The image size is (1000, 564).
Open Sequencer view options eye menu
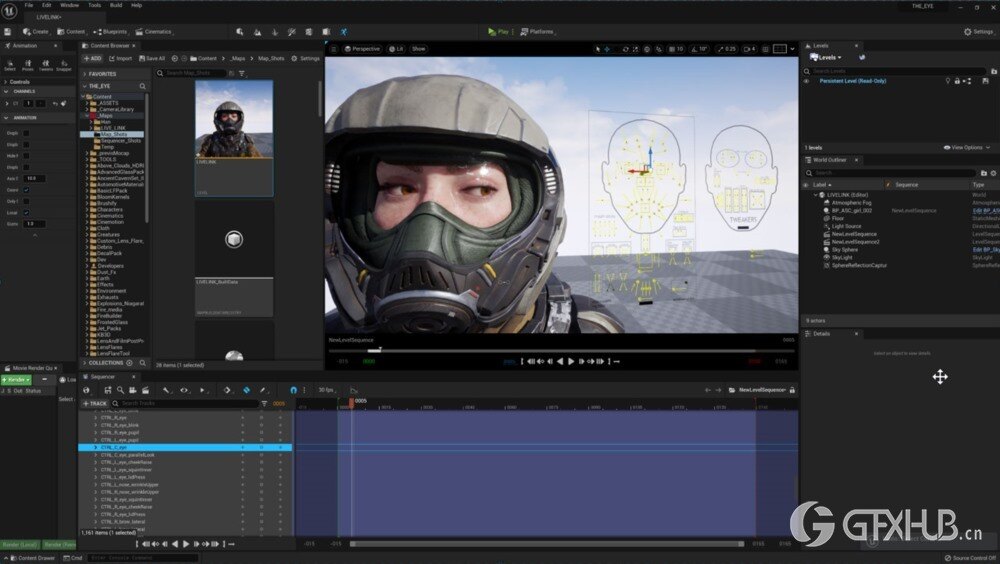(x=185, y=390)
